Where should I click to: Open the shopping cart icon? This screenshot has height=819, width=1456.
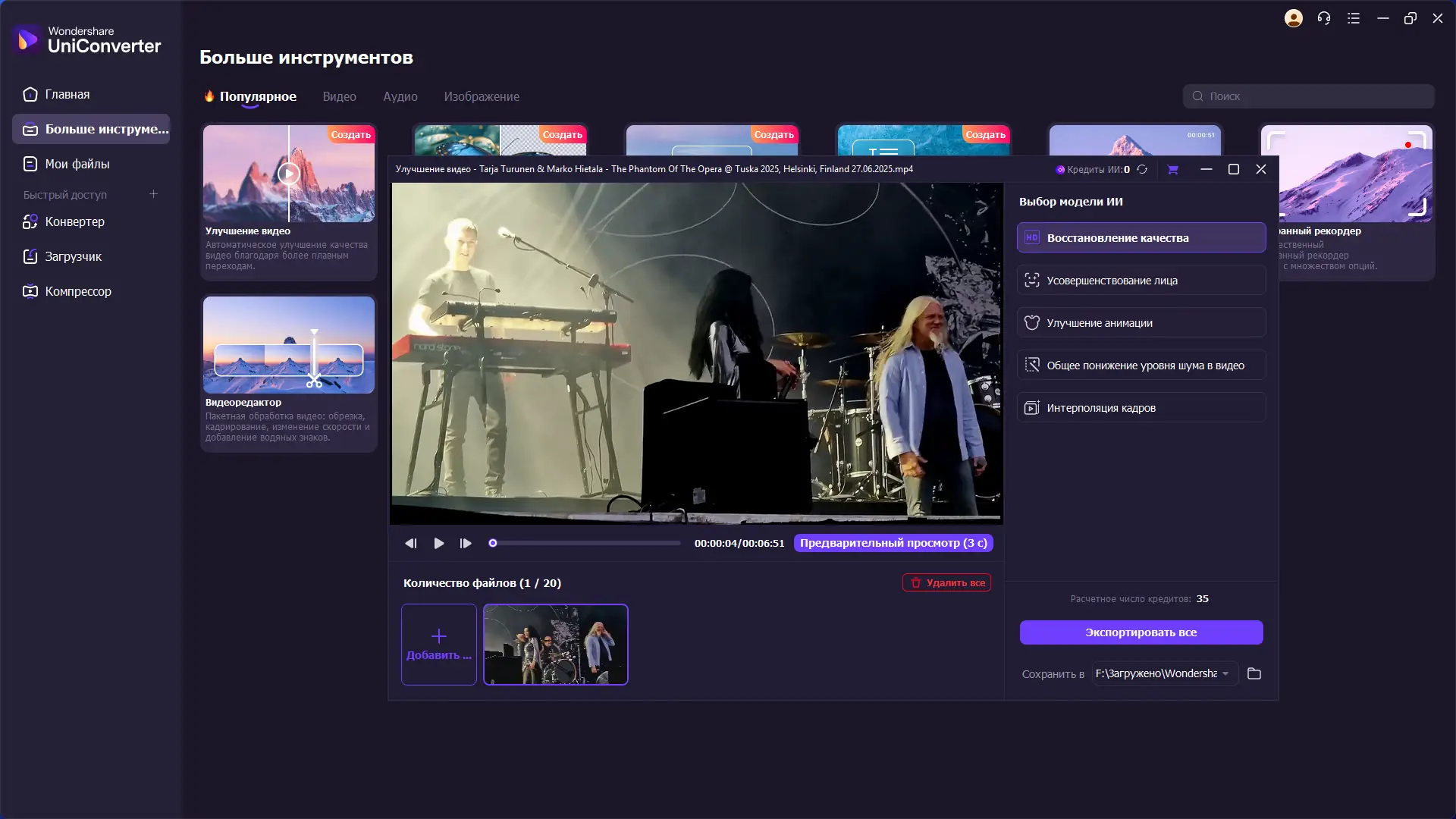tap(1172, 169)
